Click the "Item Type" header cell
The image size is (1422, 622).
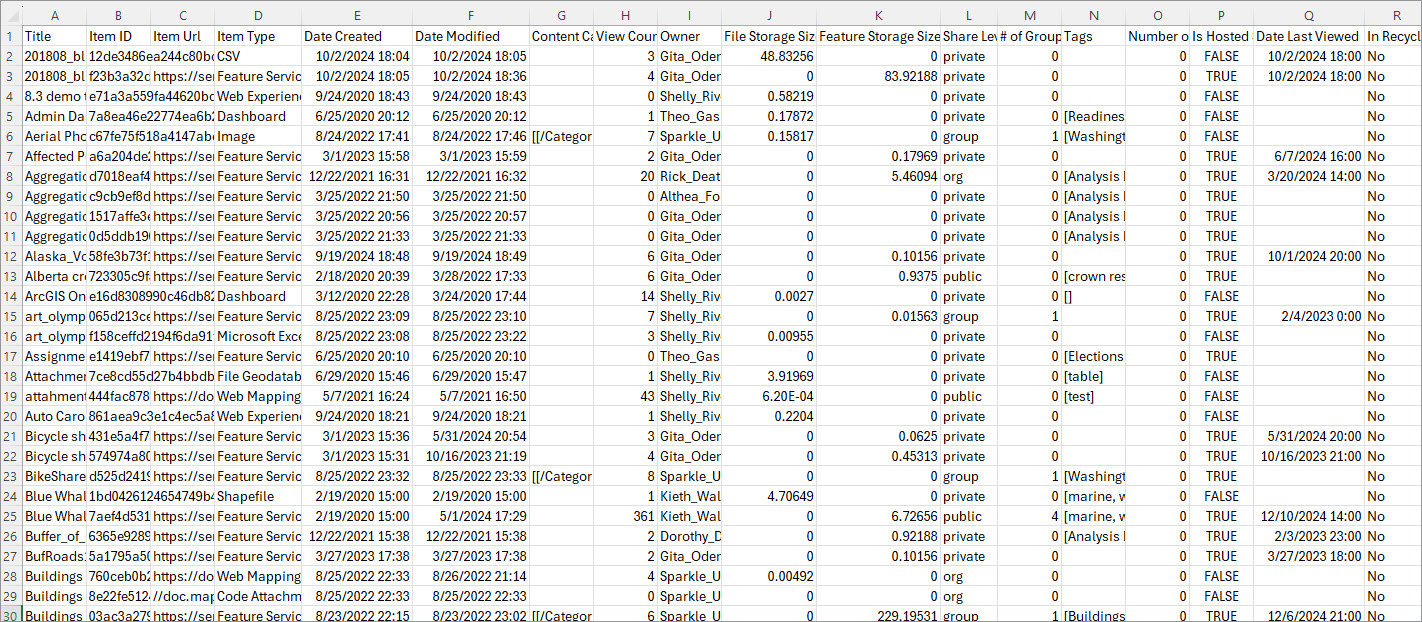click(x=258, y=36)
